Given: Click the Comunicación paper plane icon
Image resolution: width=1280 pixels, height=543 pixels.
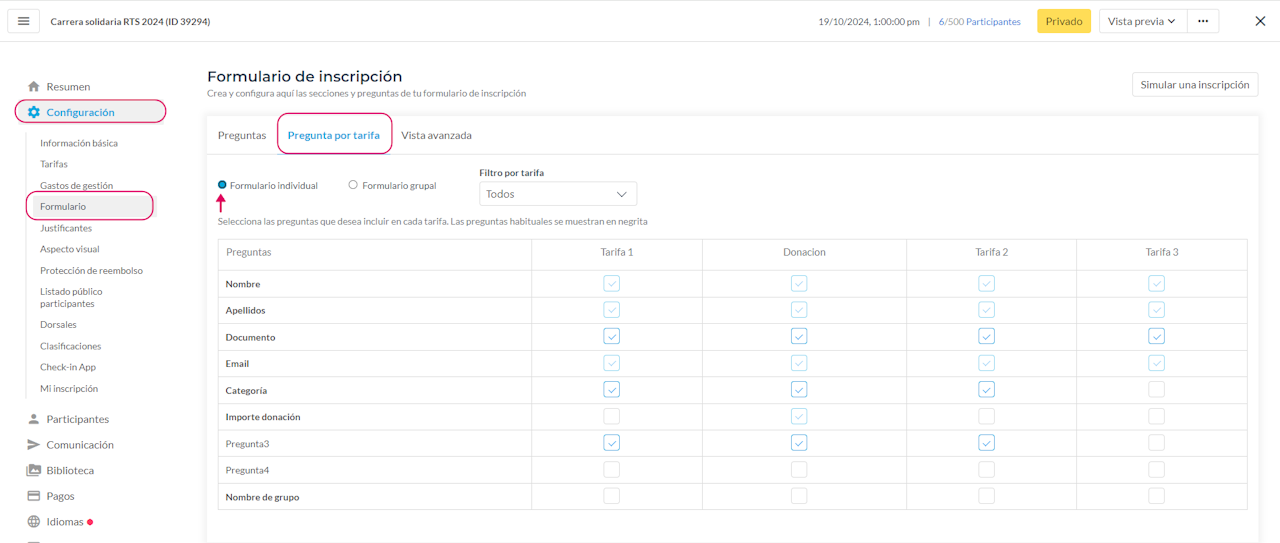Looking at the screenshot, I should 34,445.
